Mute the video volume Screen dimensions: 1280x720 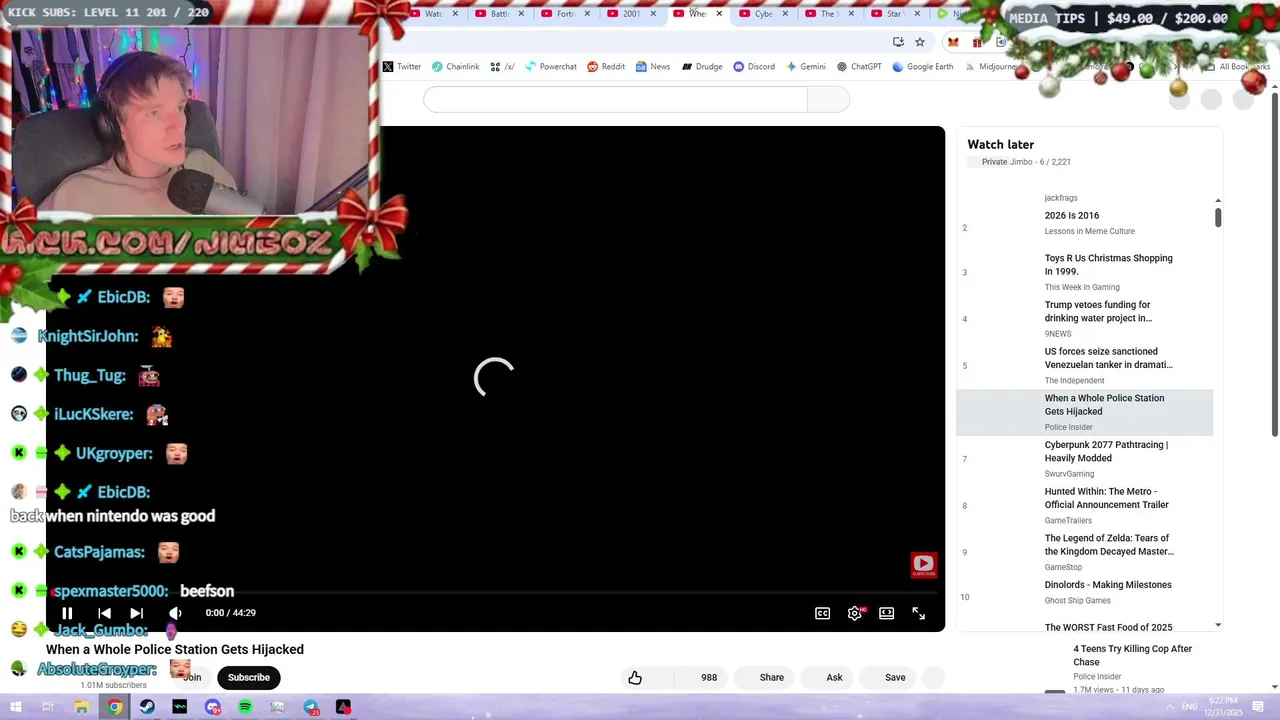pyautogui.click(x=175, y=613)
